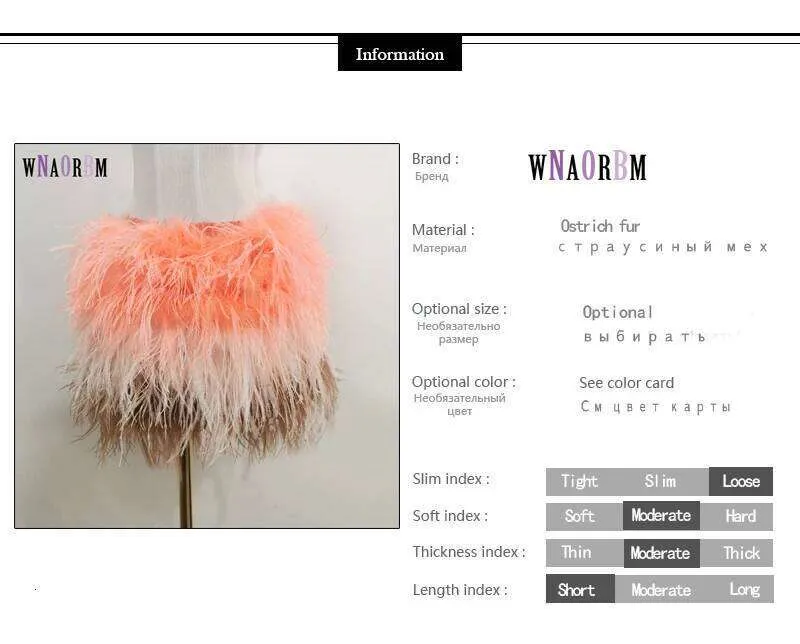Set Length index to Moderate
This screenshot has width=800, height=644.
click(x=661, y=590)
